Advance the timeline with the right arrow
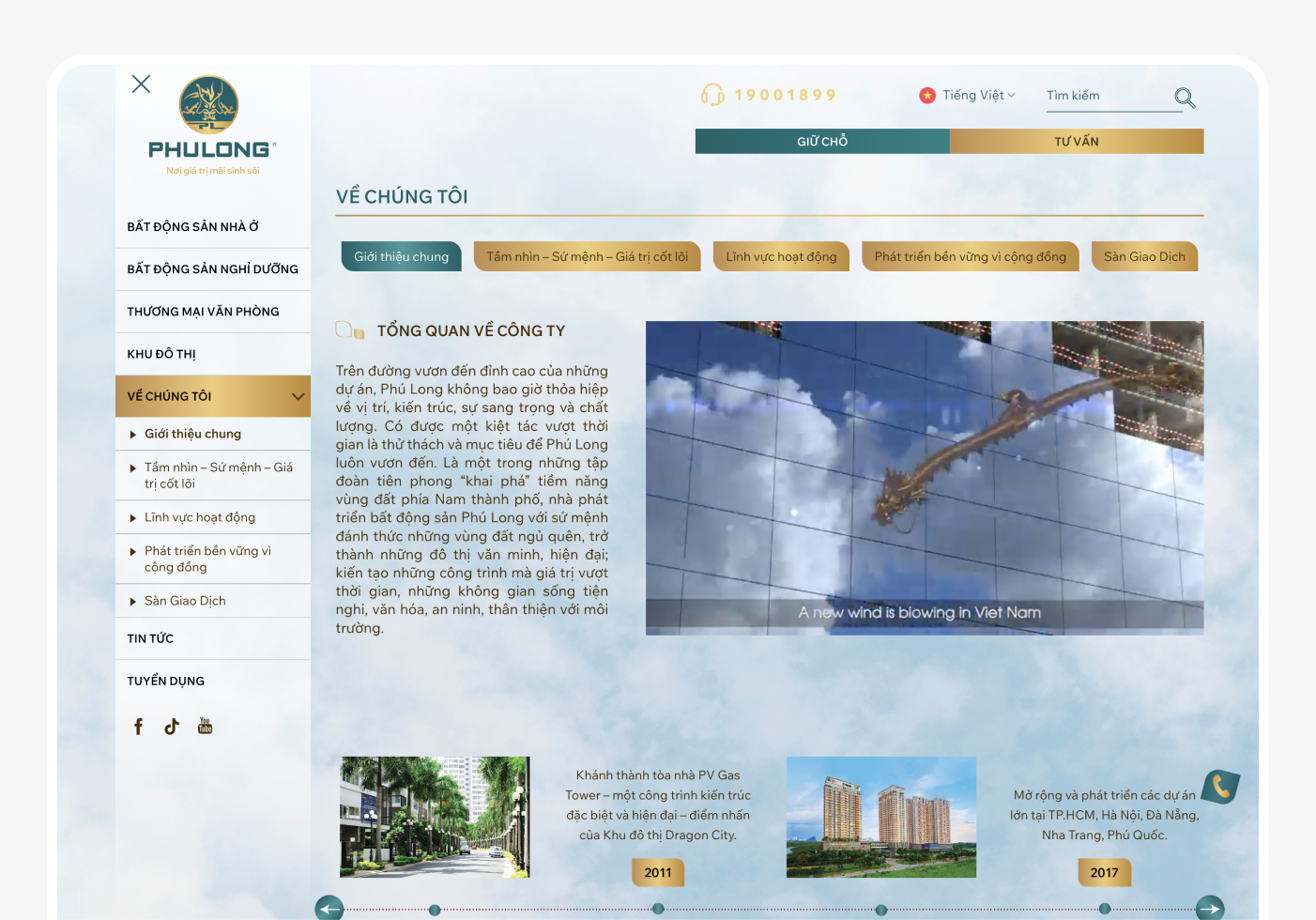This screenshot has width=1316, height=920. (1210, 909)
